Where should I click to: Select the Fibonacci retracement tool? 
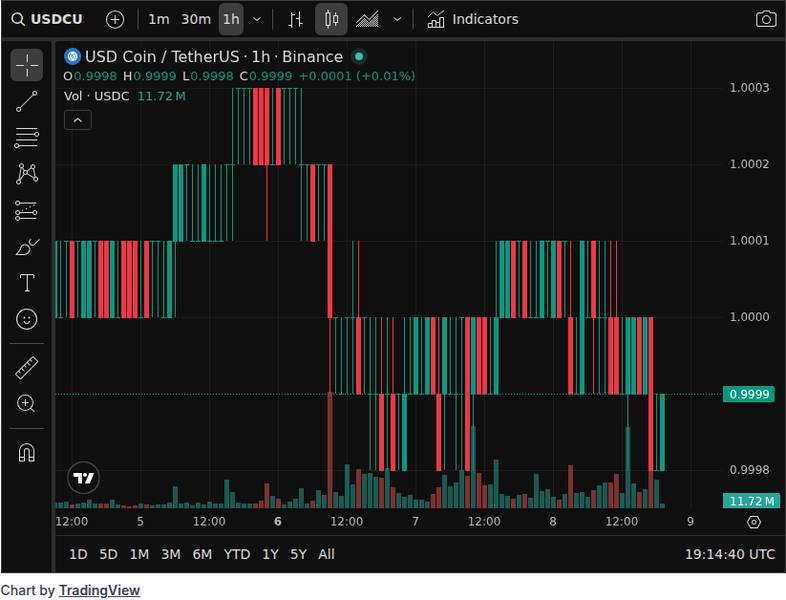(27, 138)
